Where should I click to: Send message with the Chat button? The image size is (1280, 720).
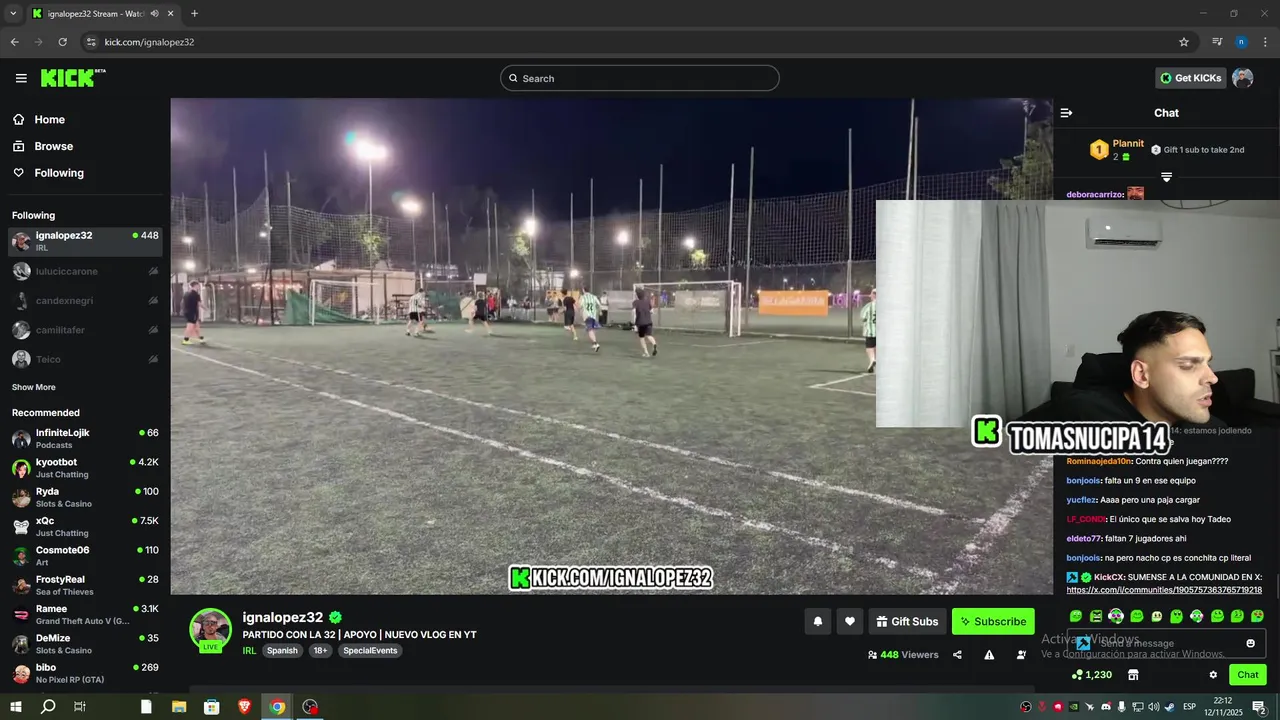tap(1248, 675)
